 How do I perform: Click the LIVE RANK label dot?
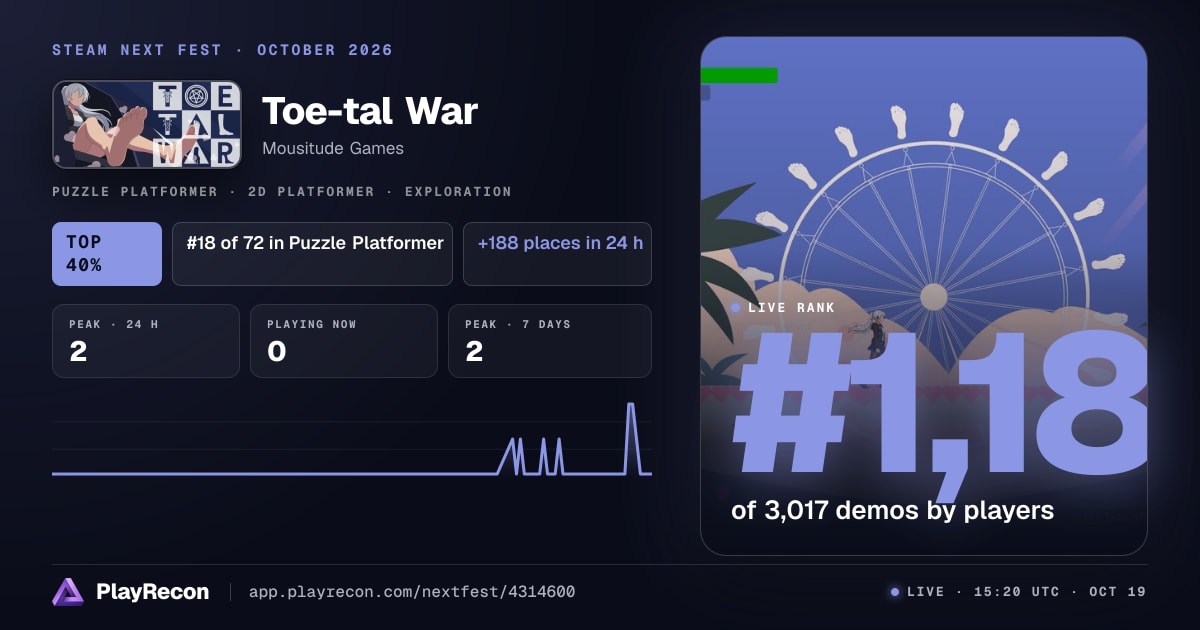coord(736,308)
